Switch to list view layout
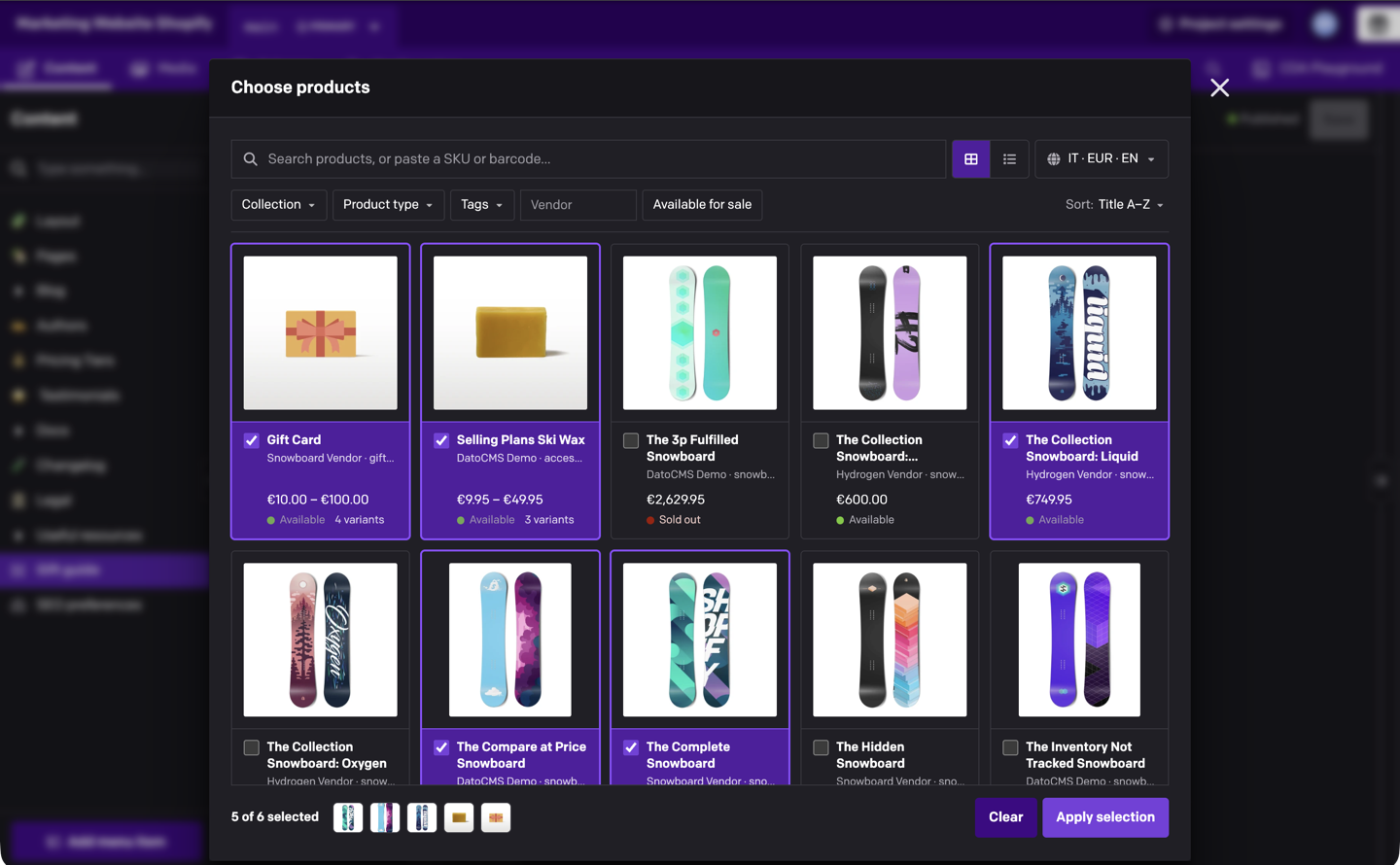Image resolution: width=1400 pixels, height=865 pixels. [x=1010, y=159]
